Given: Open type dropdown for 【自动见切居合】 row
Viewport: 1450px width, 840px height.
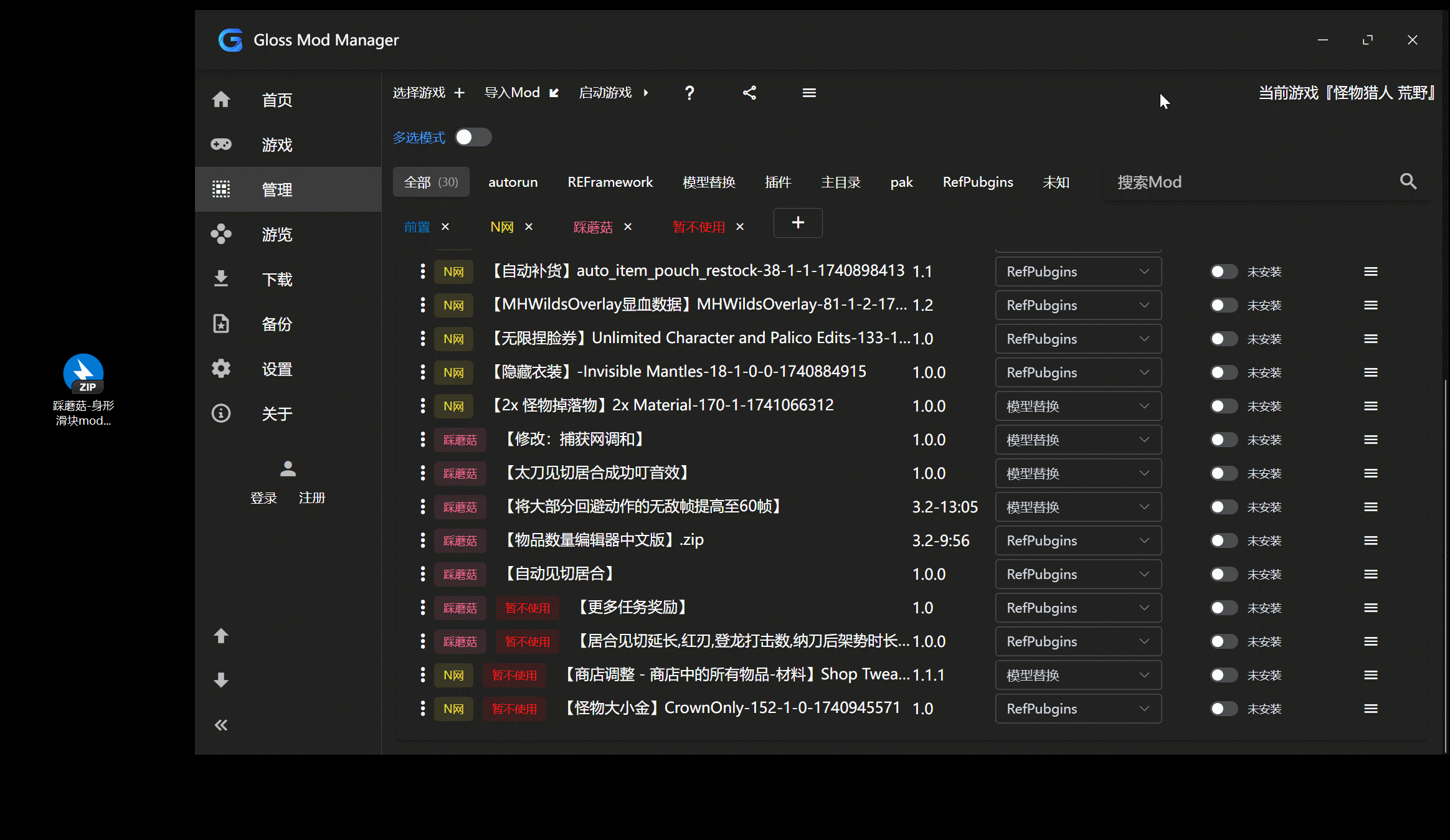Looking at the screenshot, I should pos(1078,574).
